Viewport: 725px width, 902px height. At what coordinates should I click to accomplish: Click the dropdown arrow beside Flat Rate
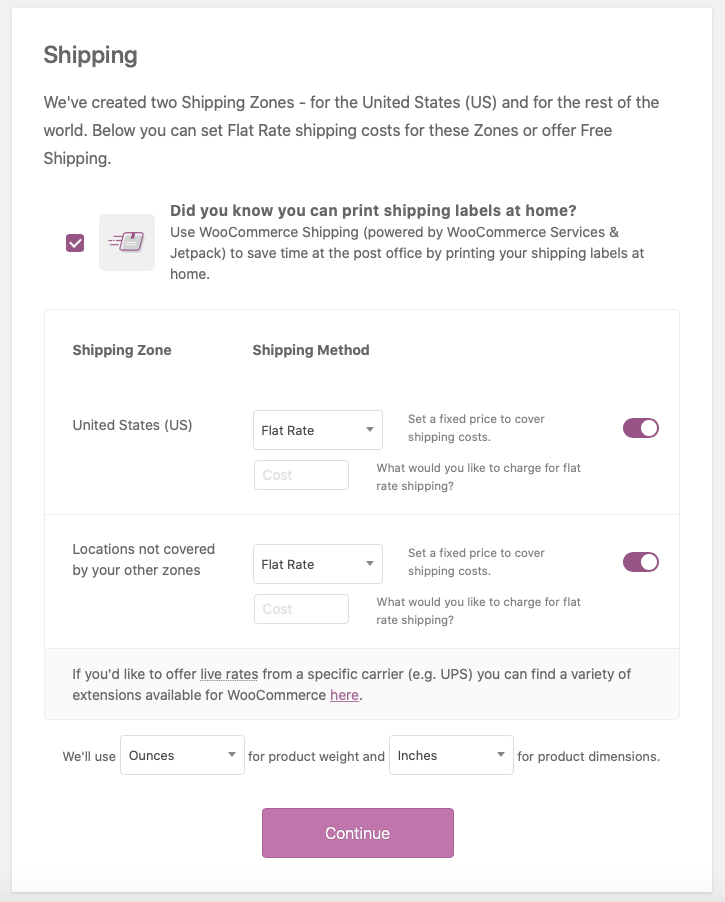click(x=368, y=429)
